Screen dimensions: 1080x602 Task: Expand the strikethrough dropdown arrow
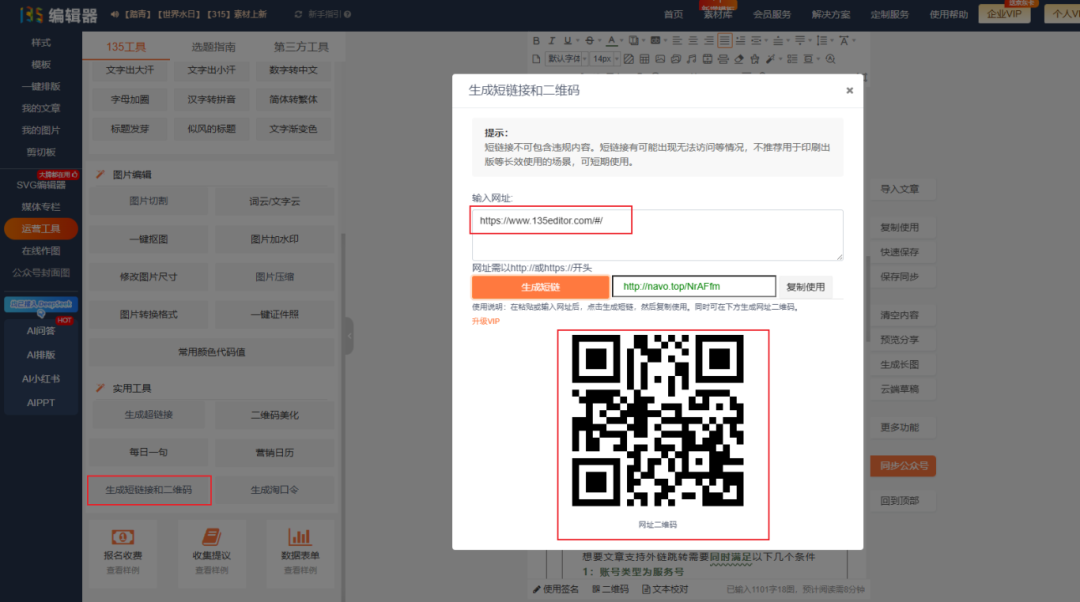pos(600,41)
